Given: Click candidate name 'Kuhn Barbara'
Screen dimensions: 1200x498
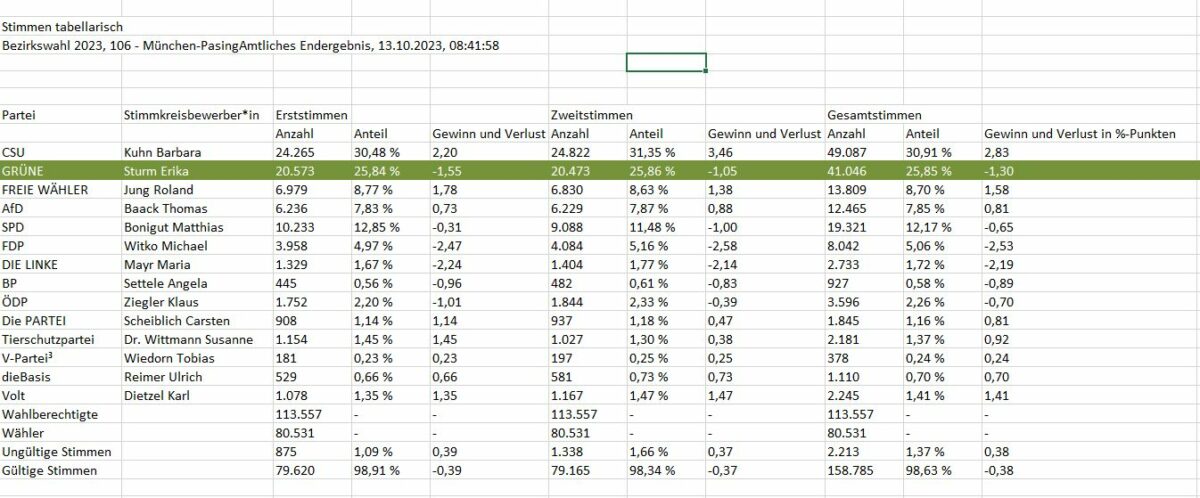Looking at the screenshot, I should pyautogui.click(x=162, y=152).
